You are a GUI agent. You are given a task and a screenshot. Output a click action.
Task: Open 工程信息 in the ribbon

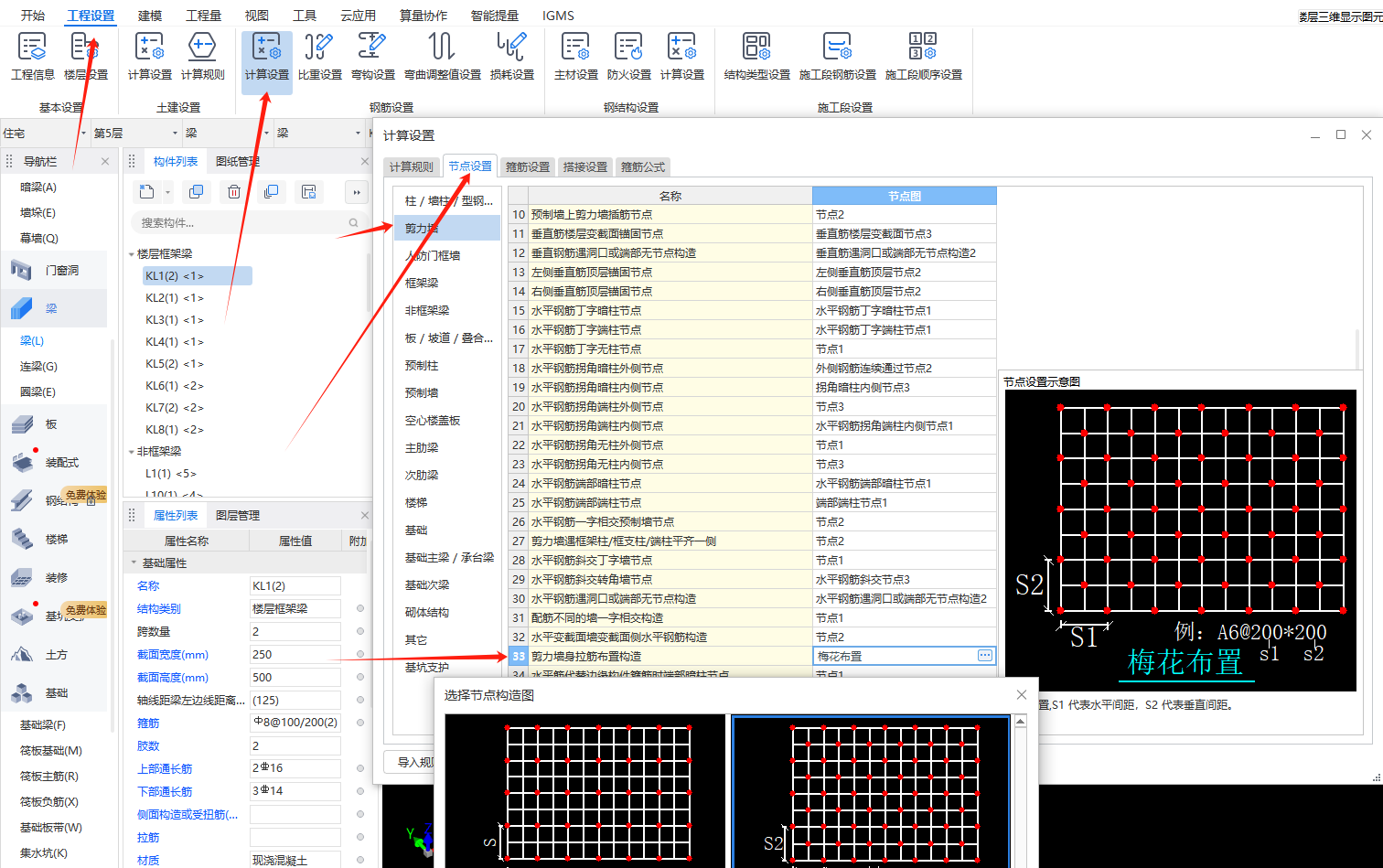pos(33,57)
